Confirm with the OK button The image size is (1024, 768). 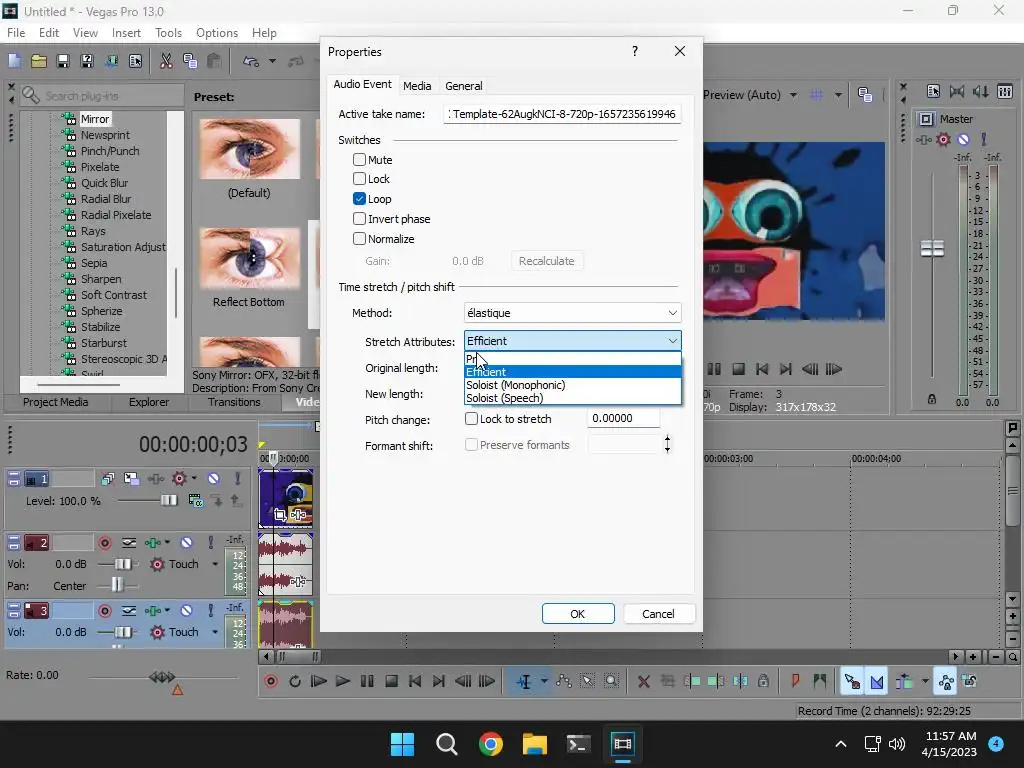point(578,614)
